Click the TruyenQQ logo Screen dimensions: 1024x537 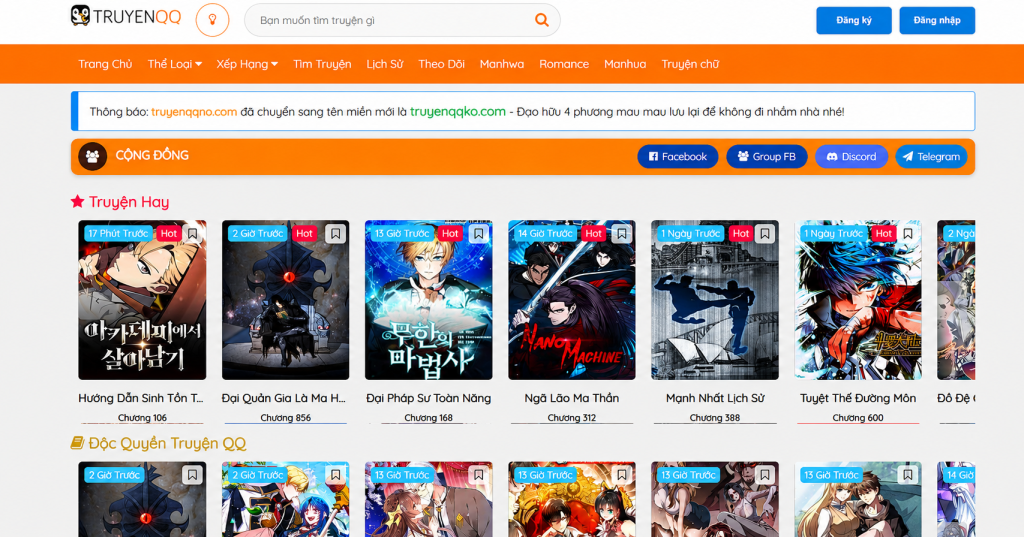(x=125, y=16)
